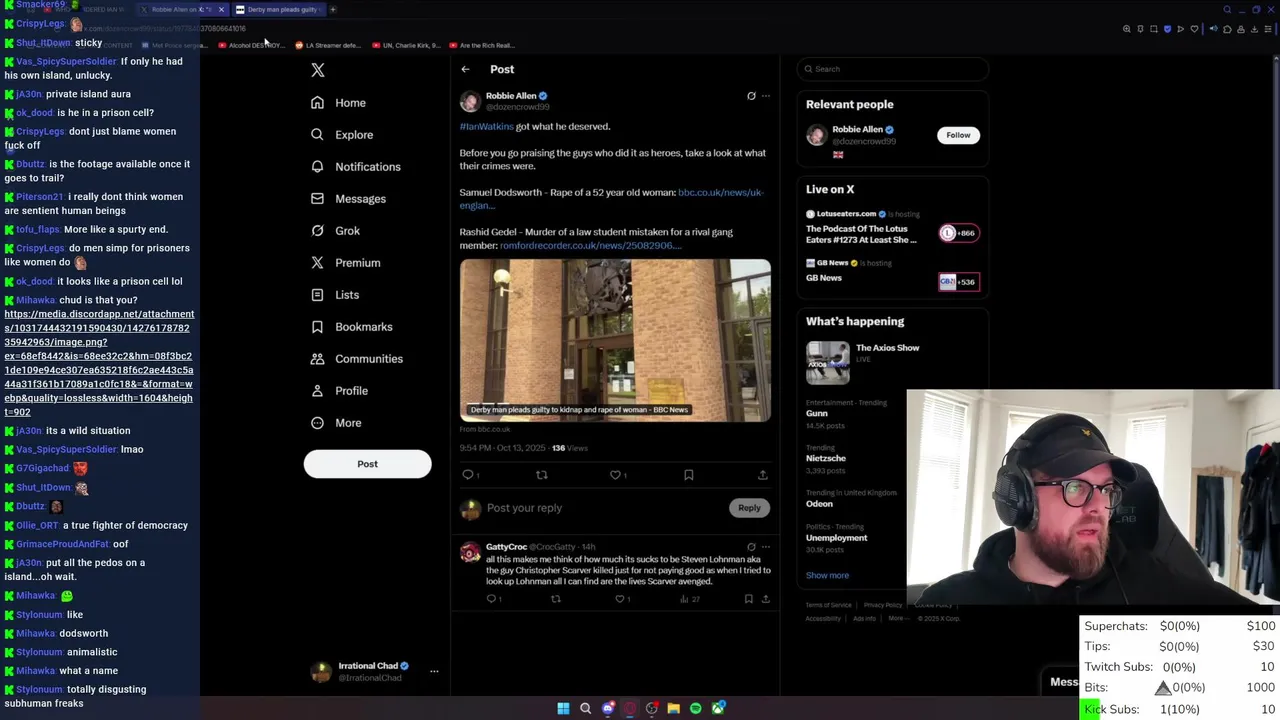
Task: Click the taskbar Search icon
Action: (x=586, y=709)
